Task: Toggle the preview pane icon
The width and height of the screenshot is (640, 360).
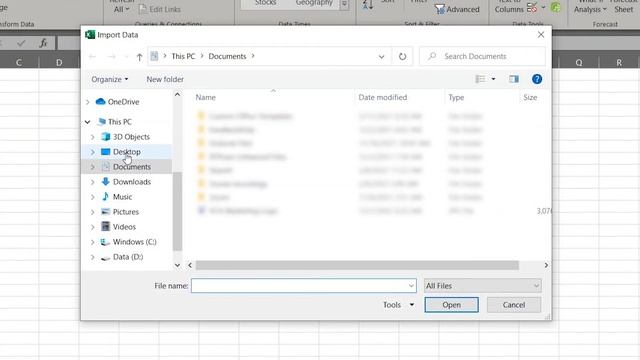Action: click(513, 79)
